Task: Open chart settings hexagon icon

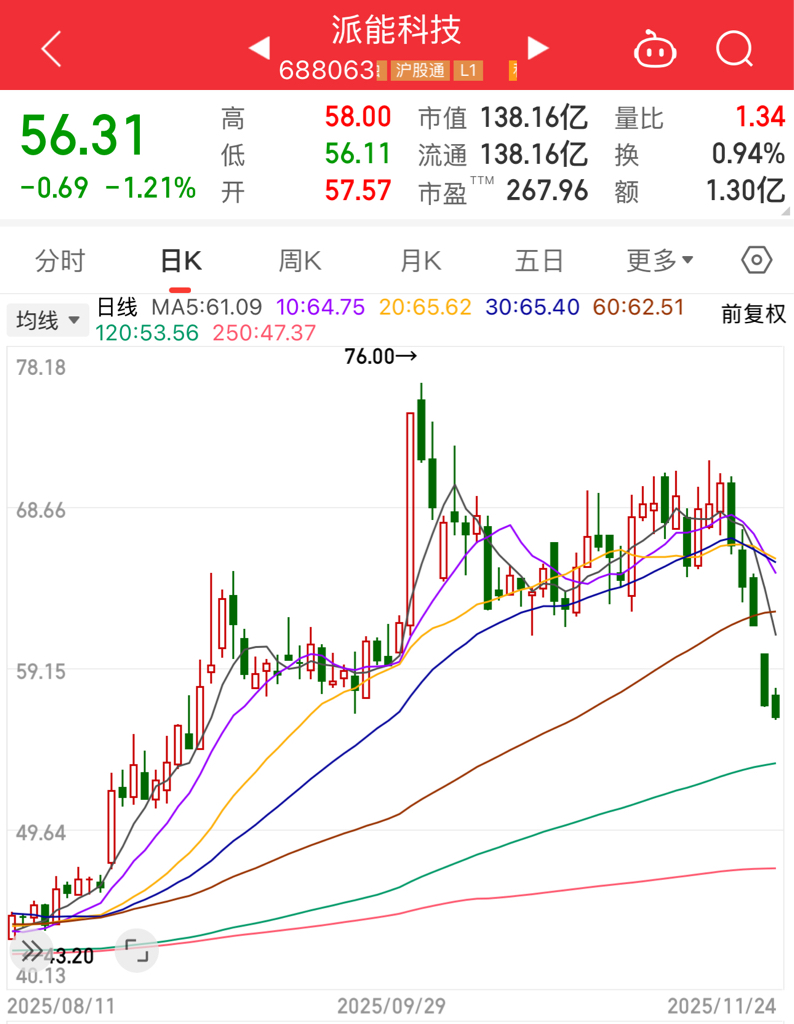Action: (757, 261)
